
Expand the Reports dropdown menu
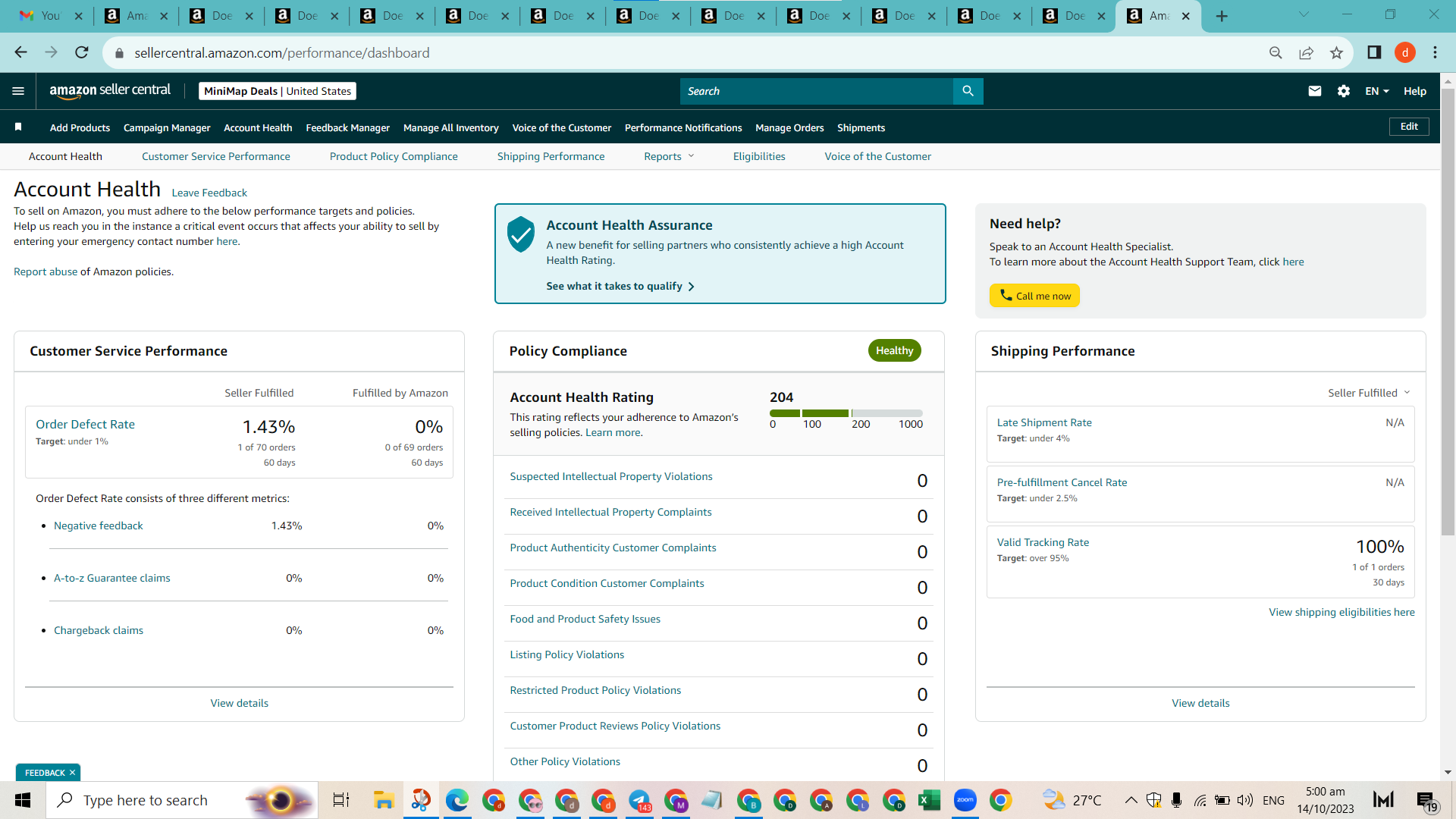pyautogui.click(x=669, y=156)
